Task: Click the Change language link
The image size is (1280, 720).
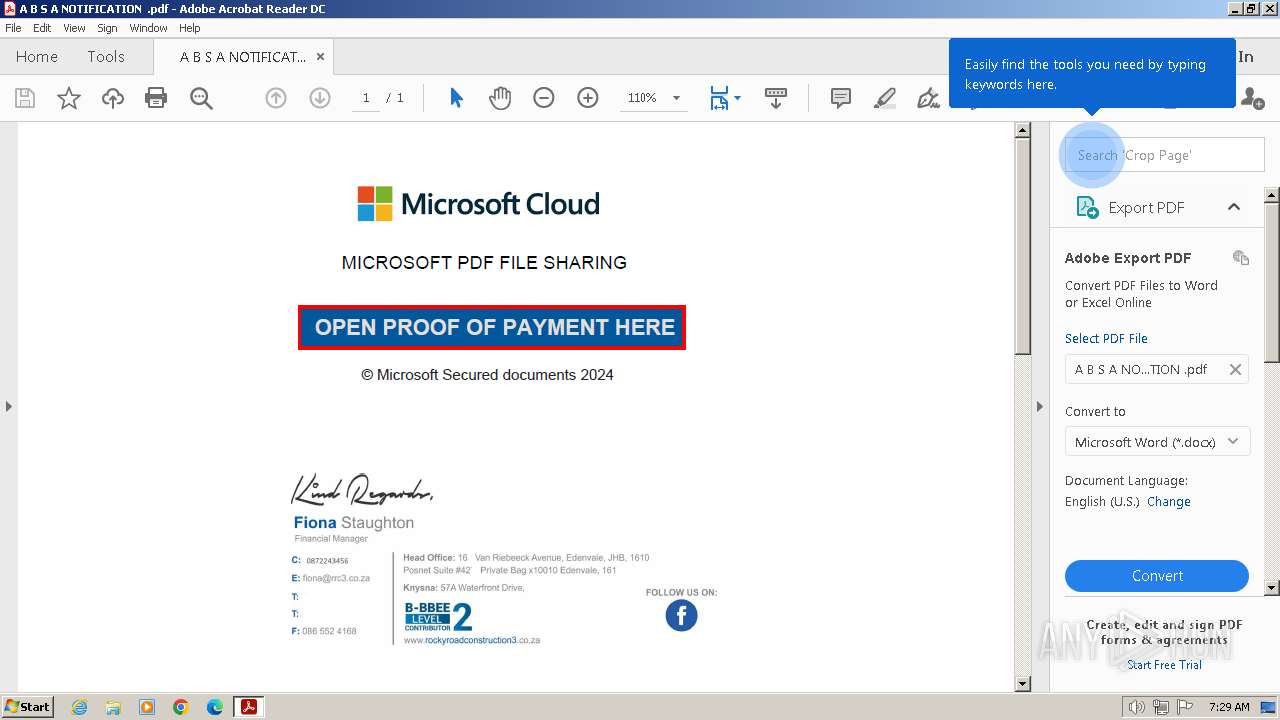Action: (1168, 502)
